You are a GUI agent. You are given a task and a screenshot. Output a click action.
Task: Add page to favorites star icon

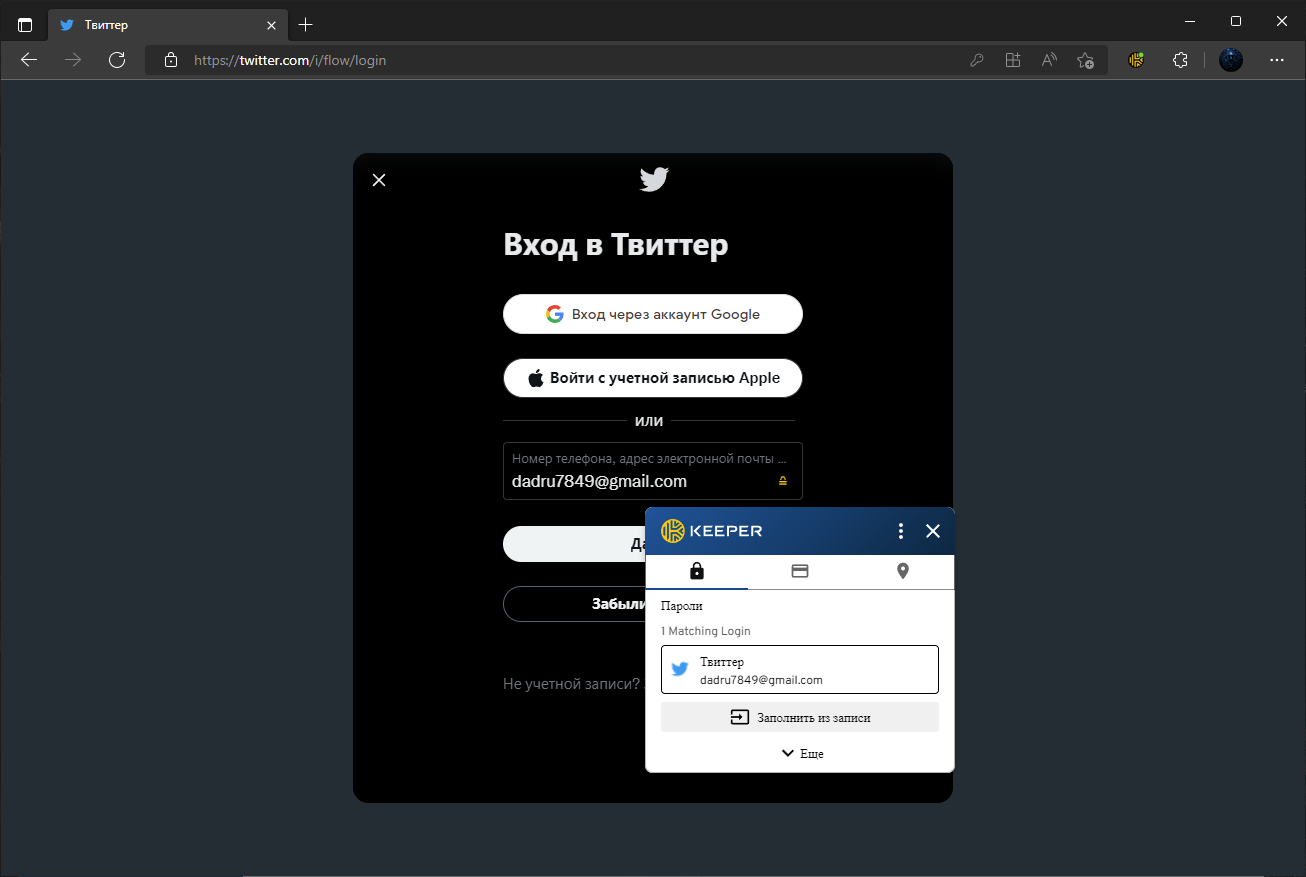click(x=1085, y=60)
